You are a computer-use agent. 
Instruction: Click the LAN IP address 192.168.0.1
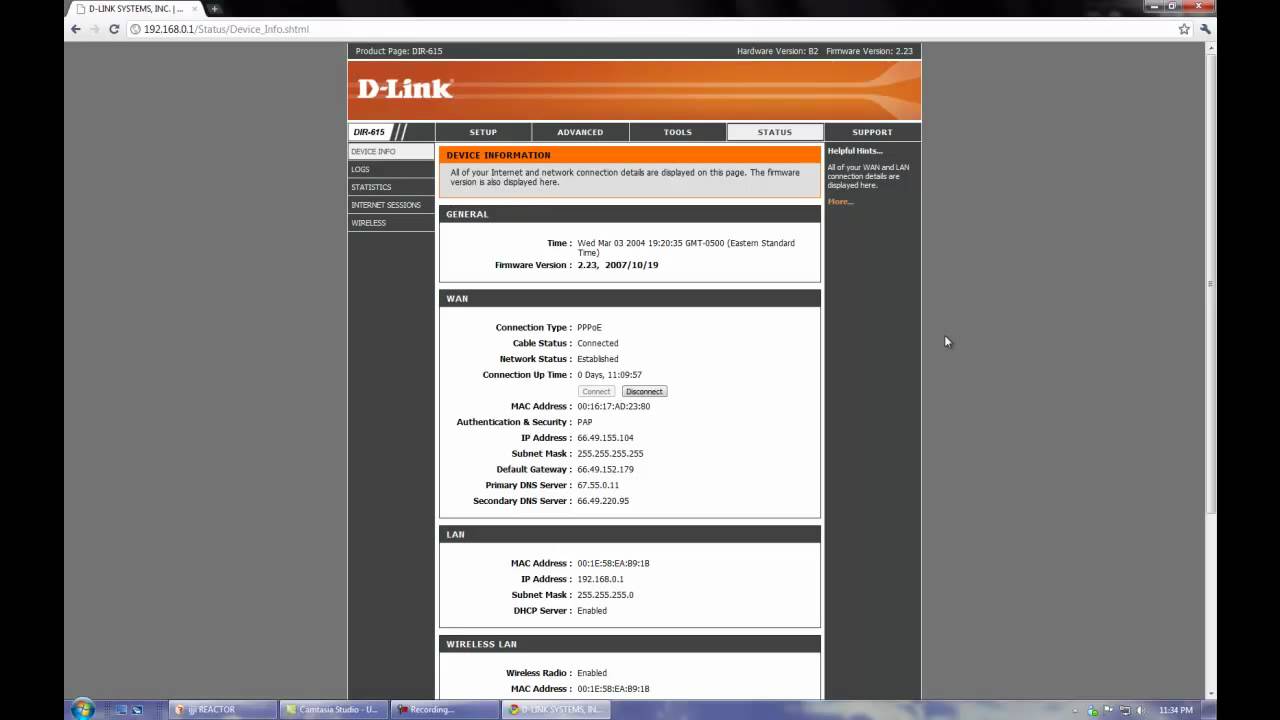click(600, 579)
